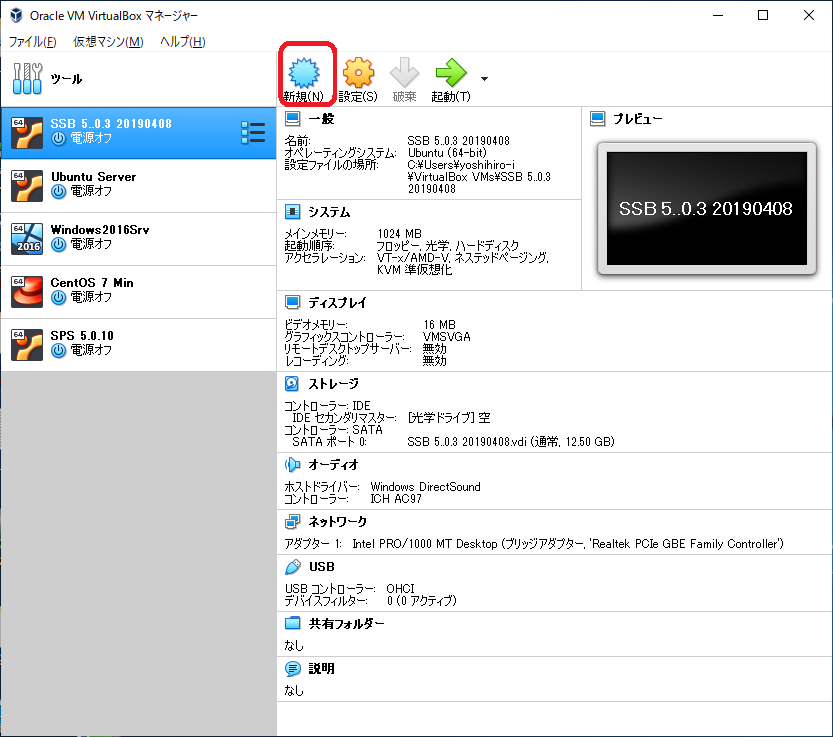
Task: Click the ツール label in sidebar
Action: [x=66, y=79]
